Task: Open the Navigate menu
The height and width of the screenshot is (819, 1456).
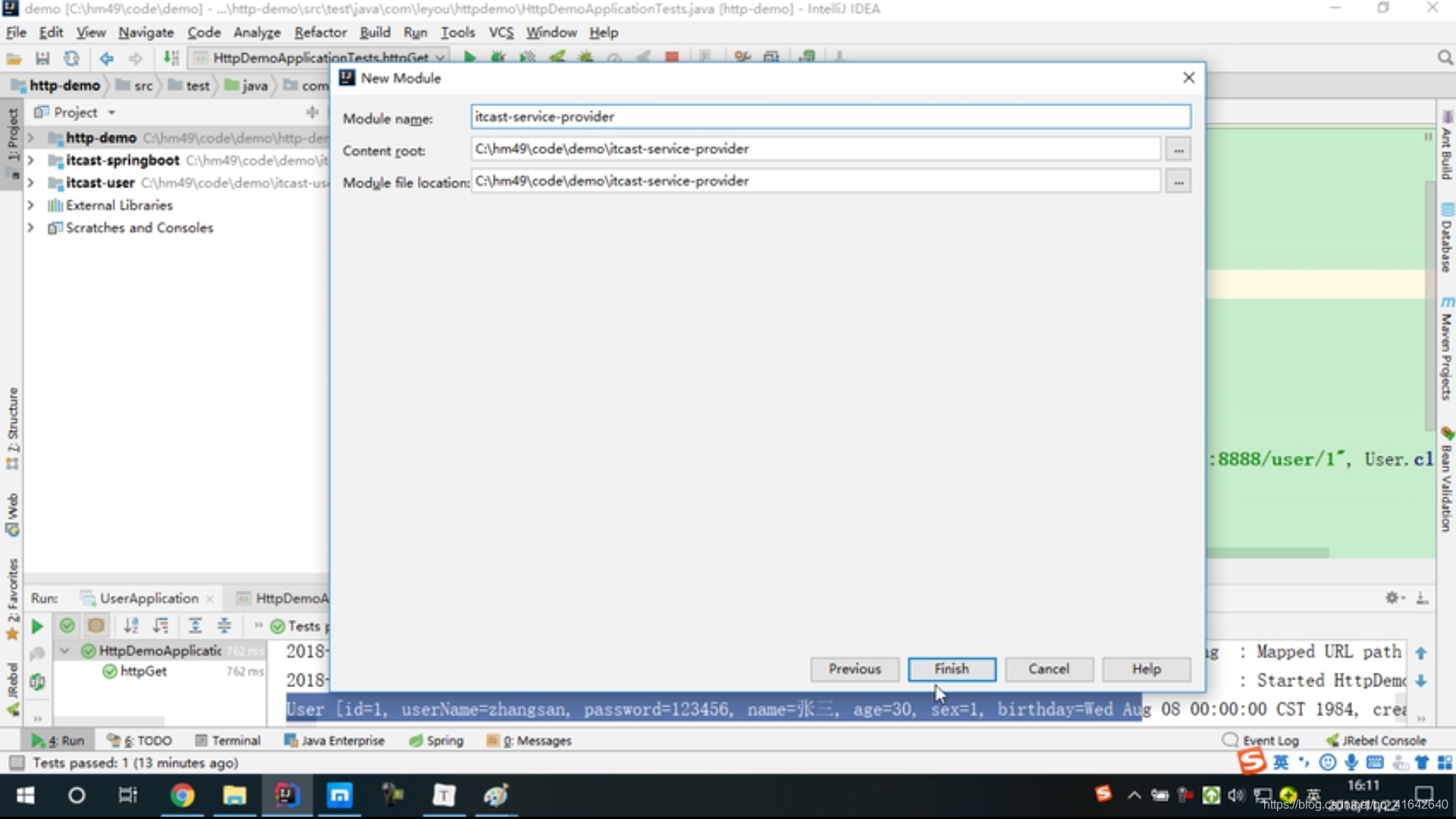Action: coord(146,33)
